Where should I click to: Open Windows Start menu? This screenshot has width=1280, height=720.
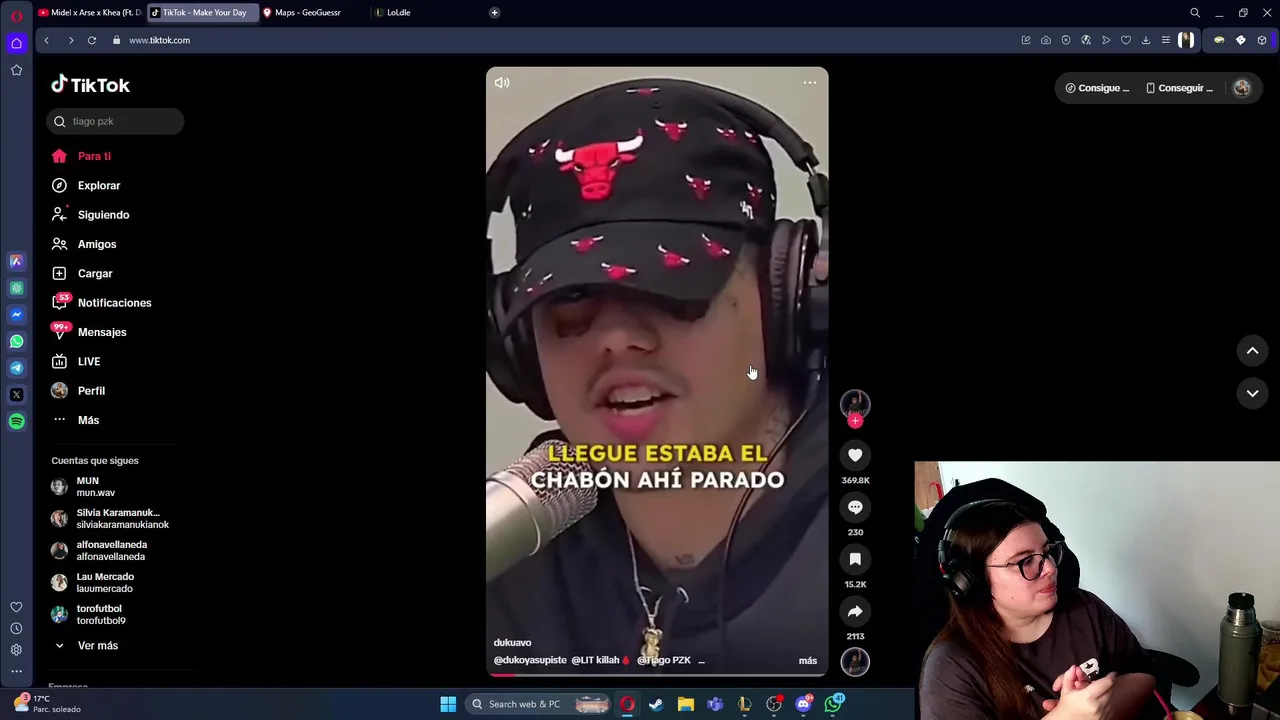(448, 704)
